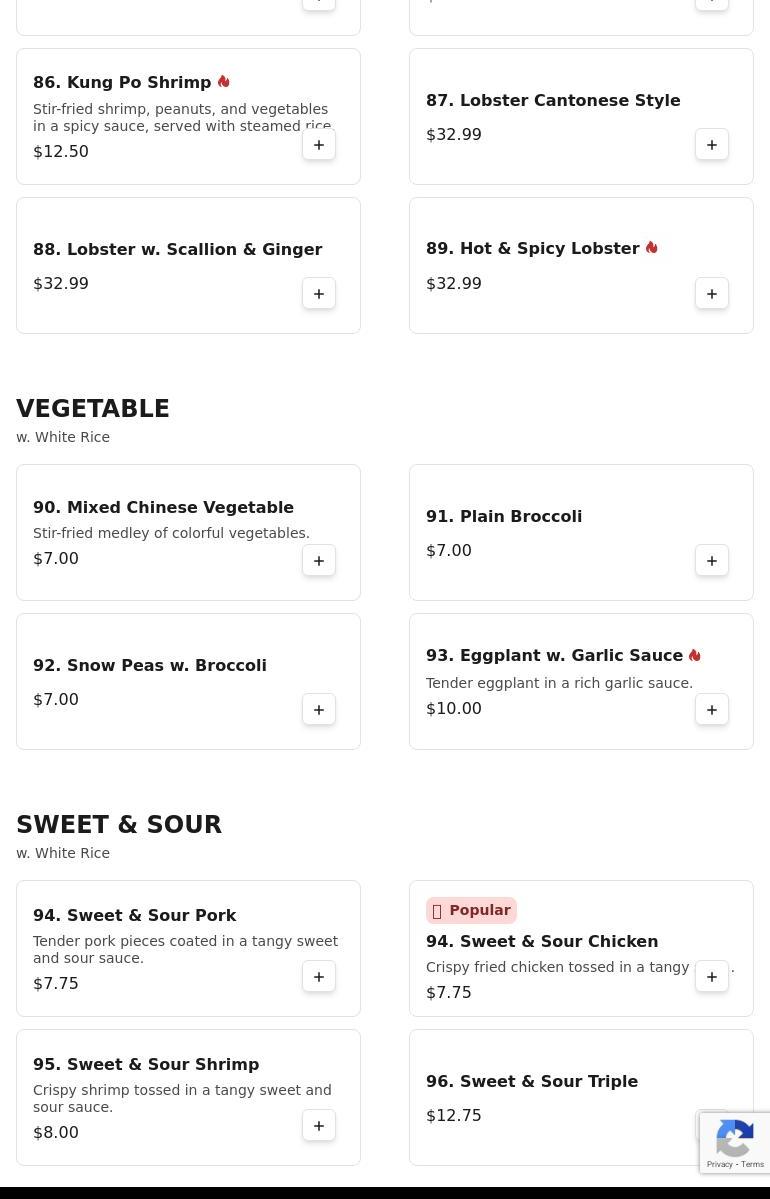Open the Lobster Cantonese Style item title
Viewport: 770px width, 1199px height.
(x=553, y=100)
